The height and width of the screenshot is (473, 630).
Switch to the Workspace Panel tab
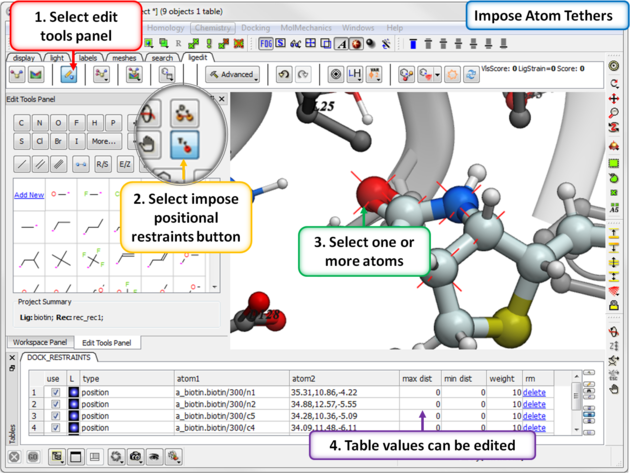(38, 343)
